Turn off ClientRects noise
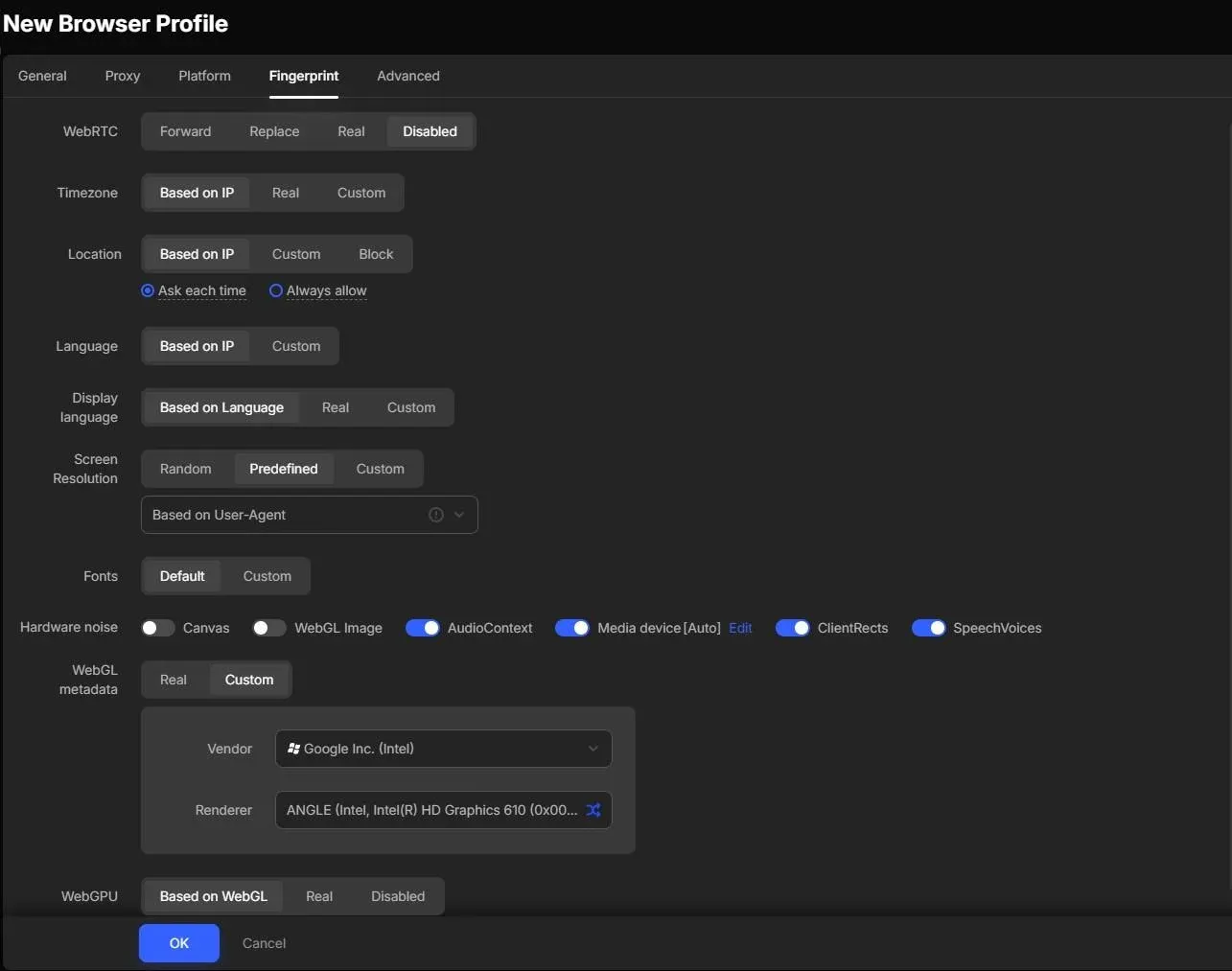This screenshot has width=1232, height=971. tap(793, 627)
